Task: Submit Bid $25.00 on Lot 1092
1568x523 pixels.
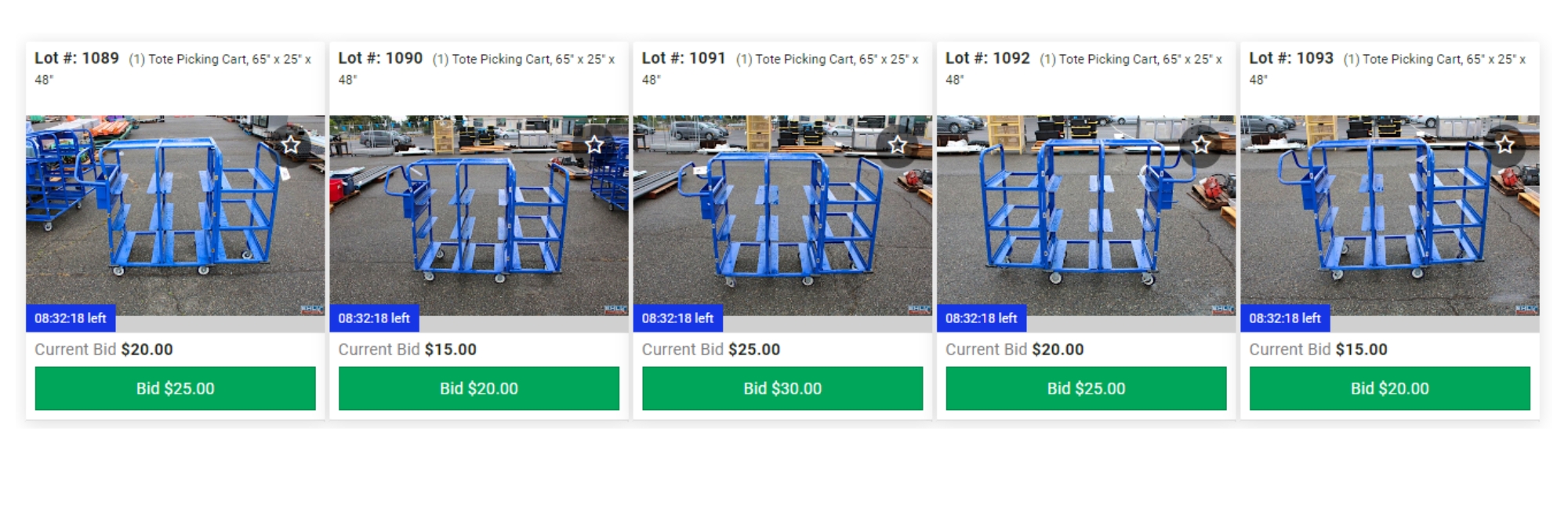Action: click(x=1086, y=388)
